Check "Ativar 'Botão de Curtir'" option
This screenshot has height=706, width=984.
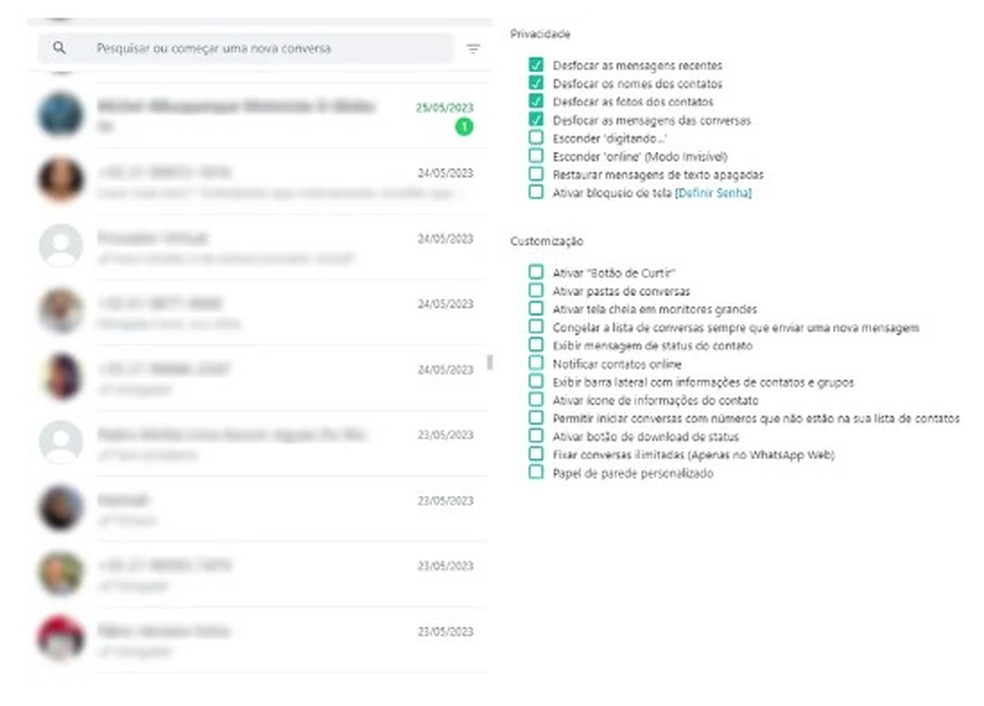coord(537,273)
